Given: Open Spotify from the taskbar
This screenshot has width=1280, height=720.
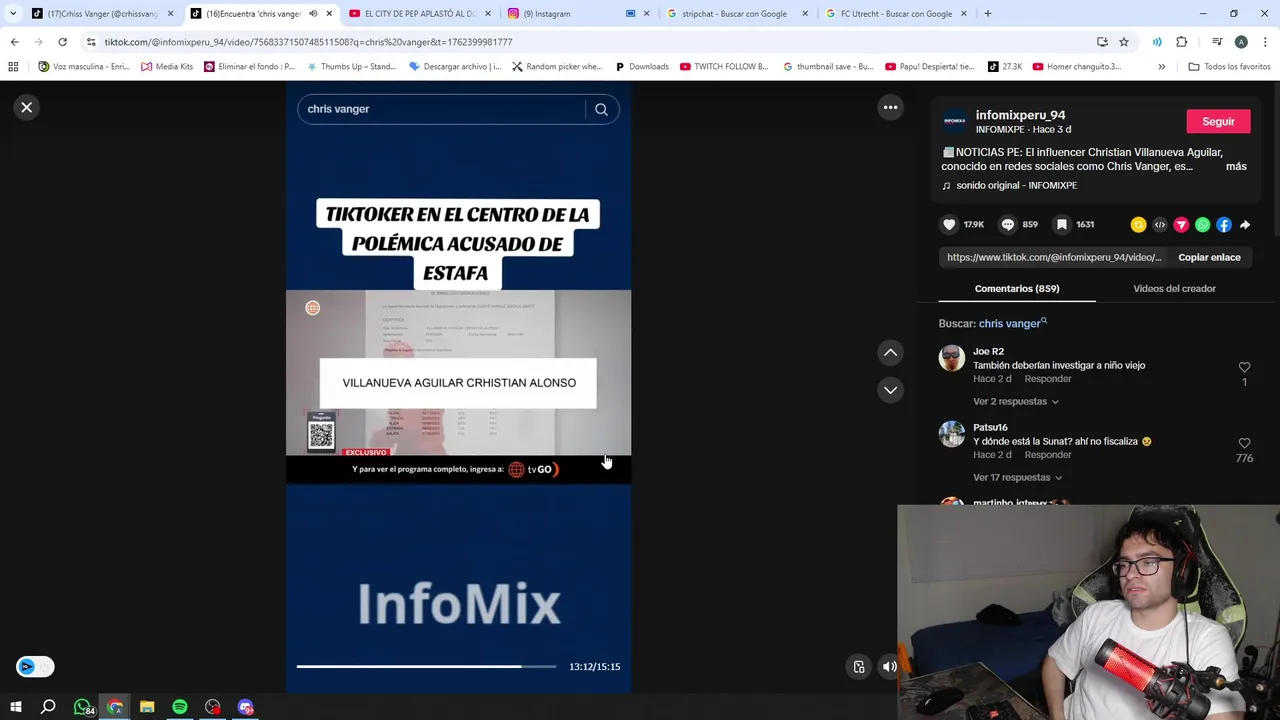Looking at the screenshot, I should tap(180, 707).
